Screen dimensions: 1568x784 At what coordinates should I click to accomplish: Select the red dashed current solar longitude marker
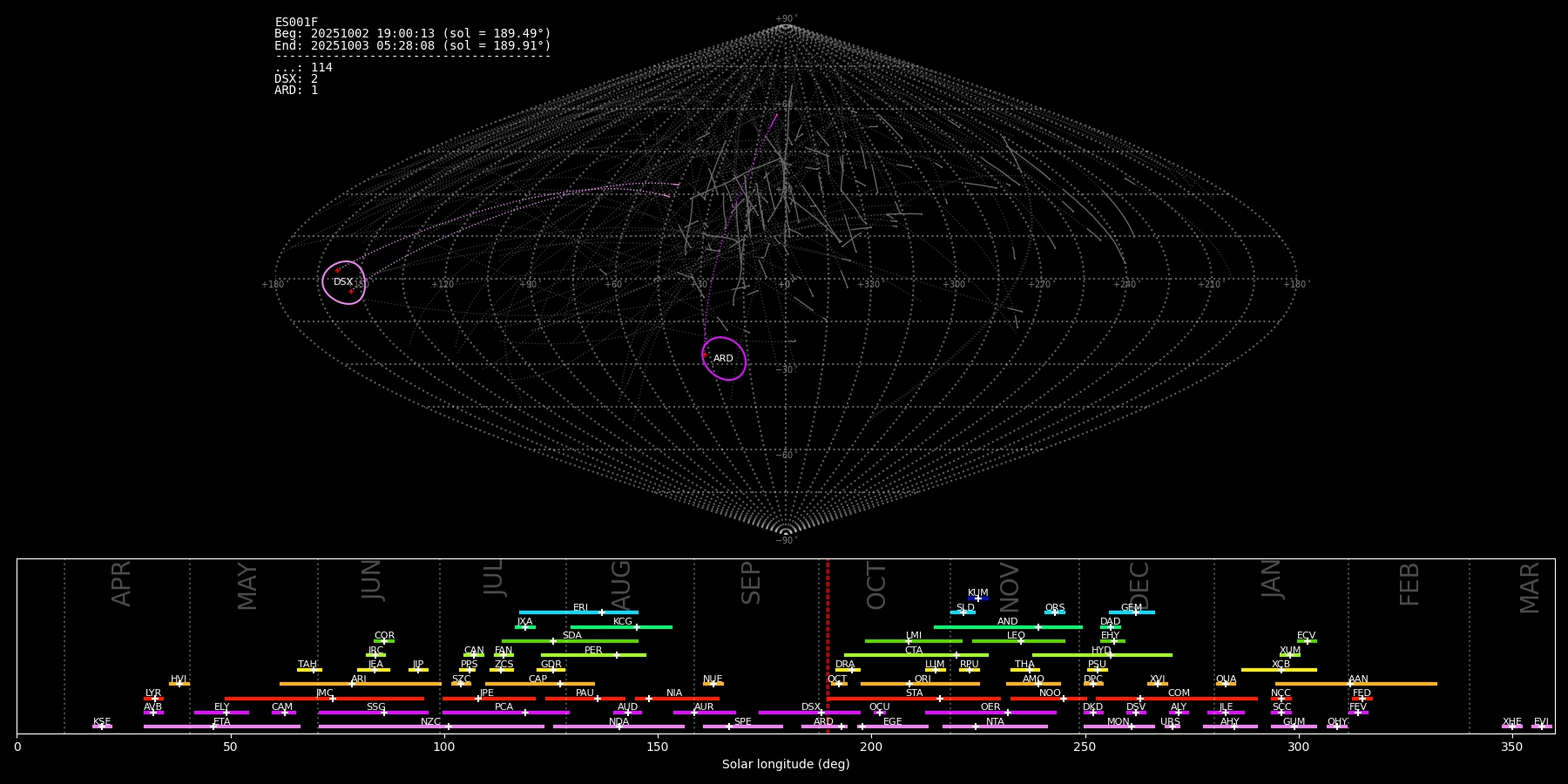click(828, 646)
